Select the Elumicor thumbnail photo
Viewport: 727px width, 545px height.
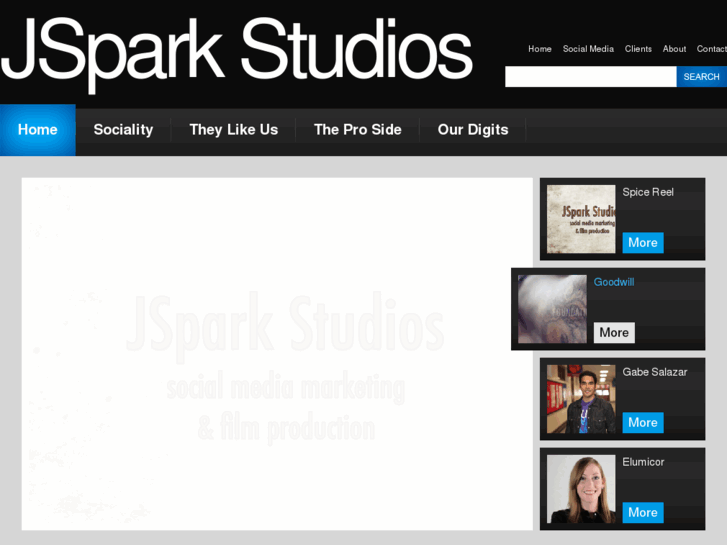[x=581, y=489]
